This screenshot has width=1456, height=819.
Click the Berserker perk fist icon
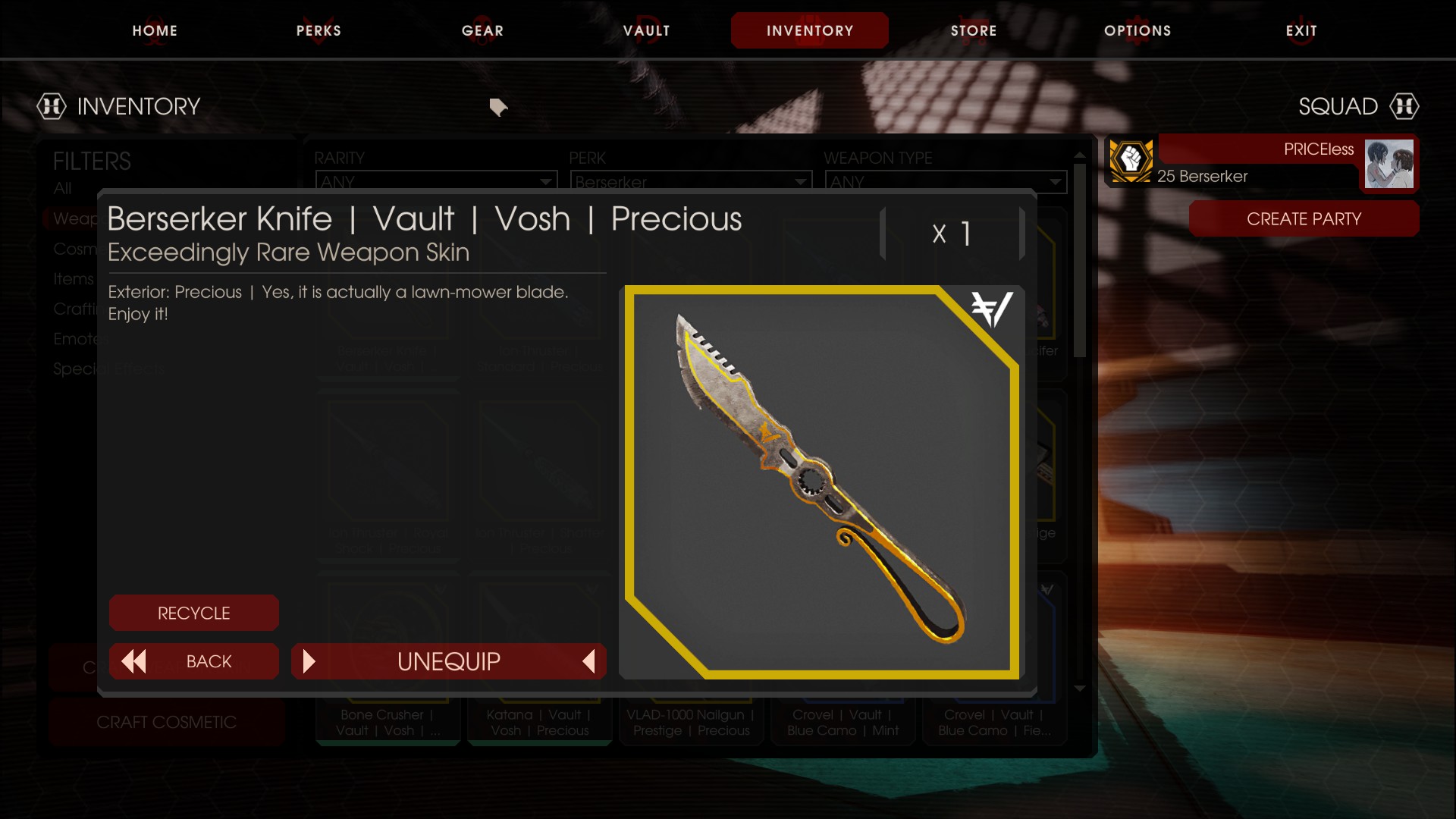tap(1131, 160)
